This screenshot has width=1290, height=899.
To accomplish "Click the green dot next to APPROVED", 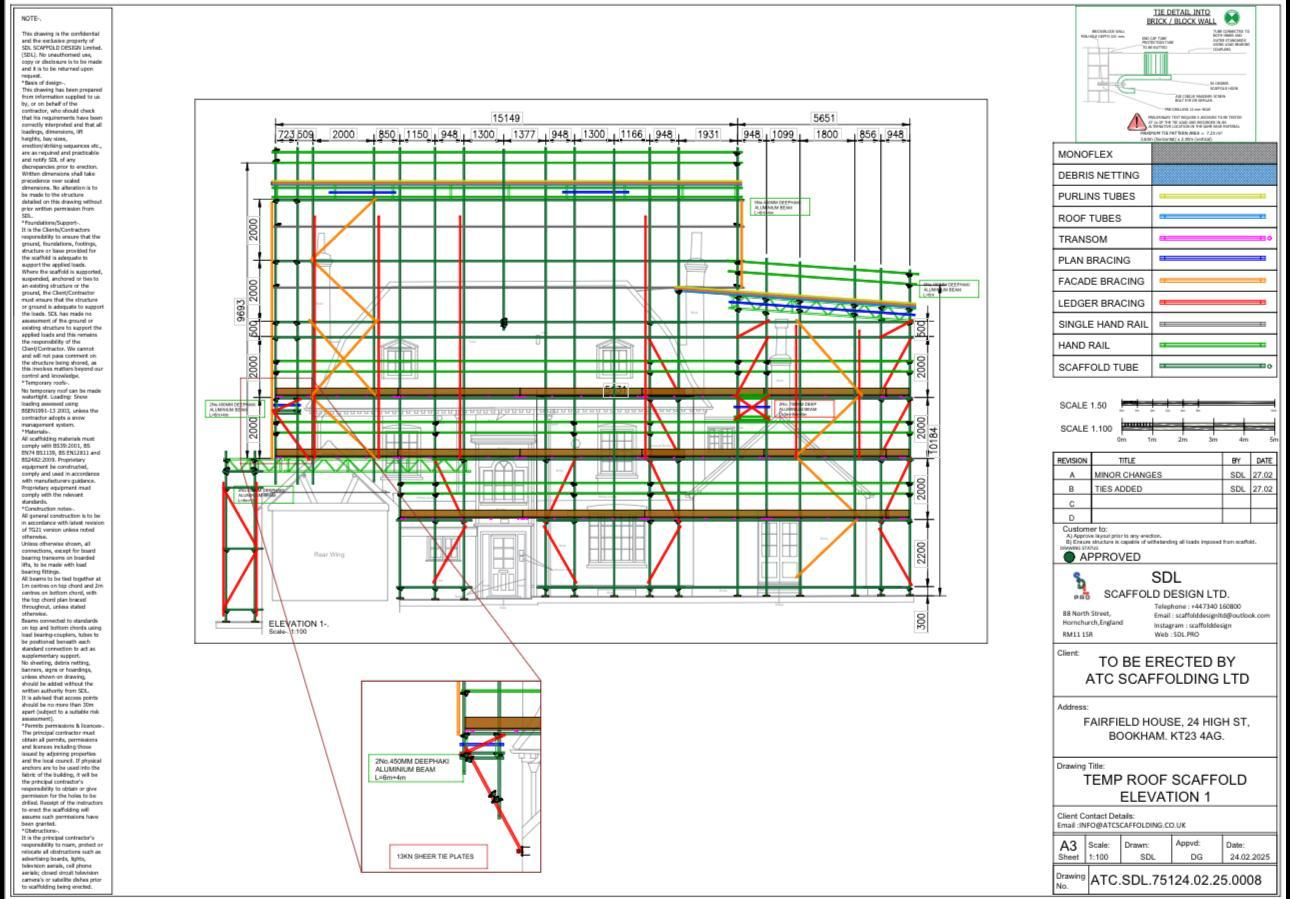I will 1069,557.
